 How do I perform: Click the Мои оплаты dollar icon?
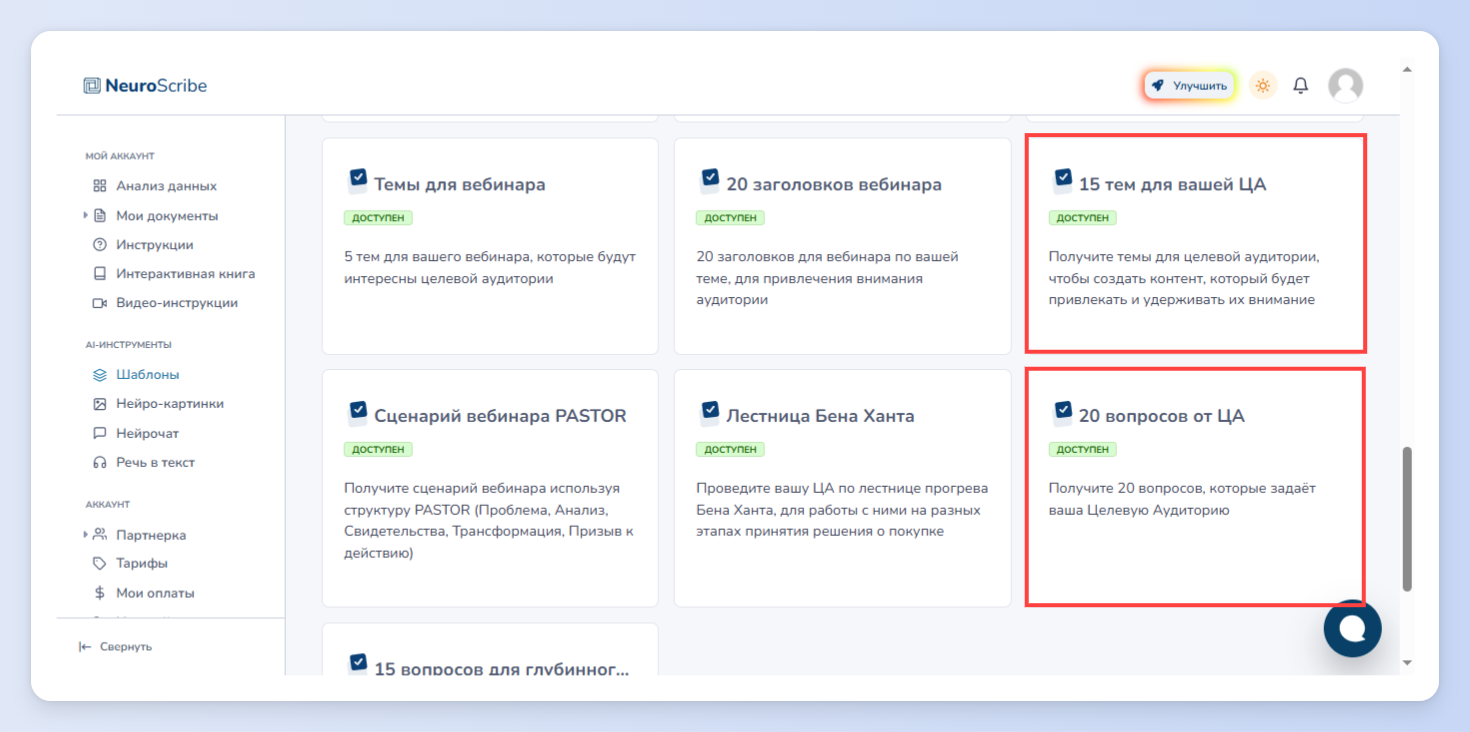tap(100, 593)
